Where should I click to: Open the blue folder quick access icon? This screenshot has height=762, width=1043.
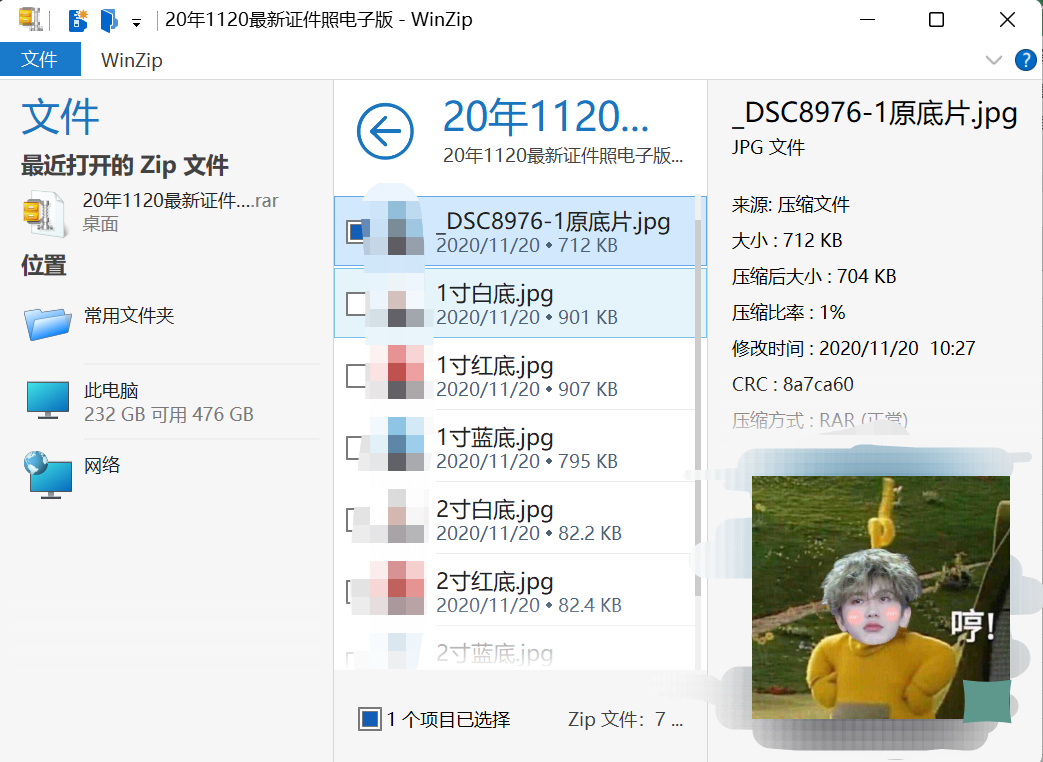pyautogui.click(x=111, y=19)
